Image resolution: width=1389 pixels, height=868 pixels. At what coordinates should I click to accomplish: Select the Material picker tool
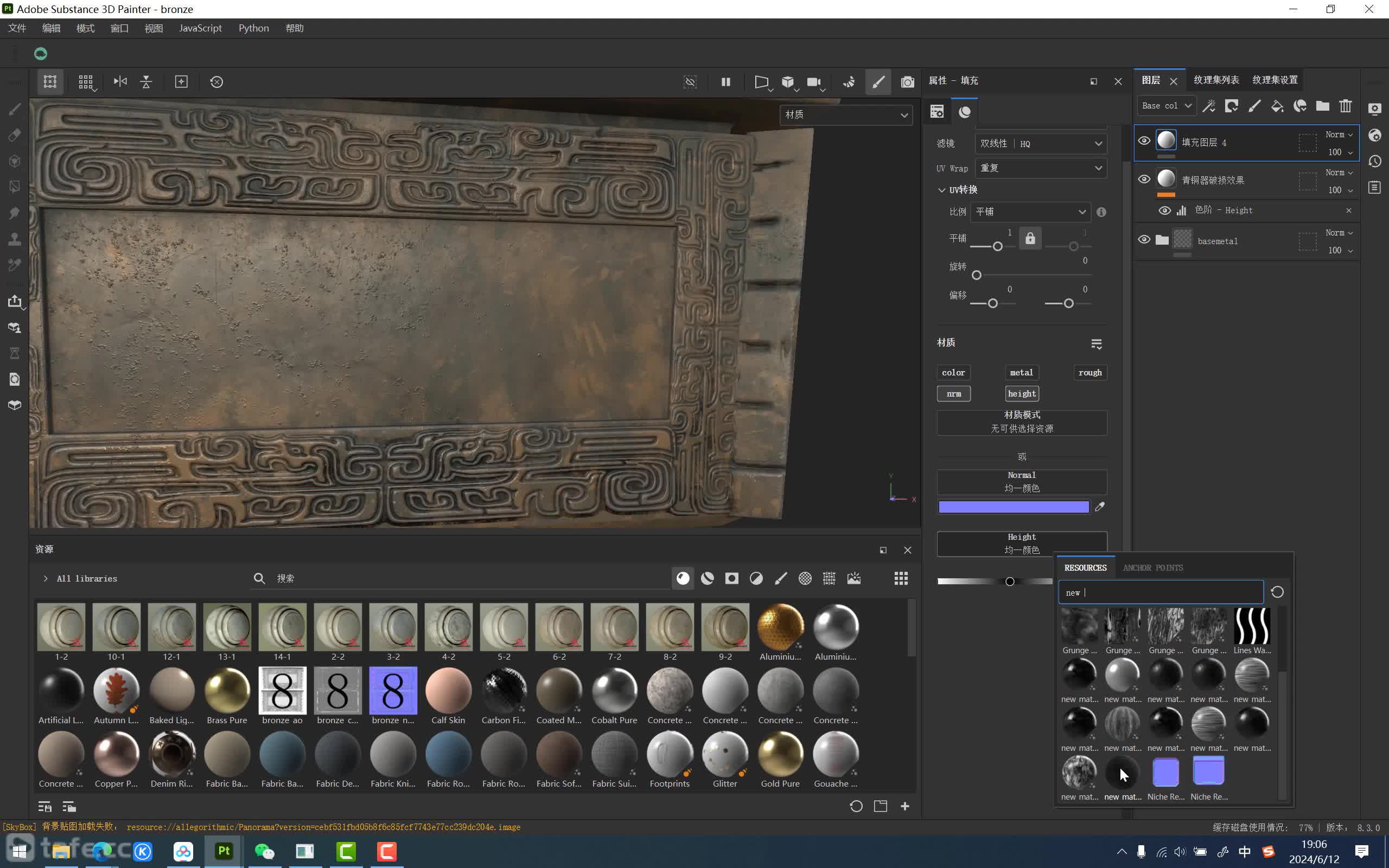[15, 265]
